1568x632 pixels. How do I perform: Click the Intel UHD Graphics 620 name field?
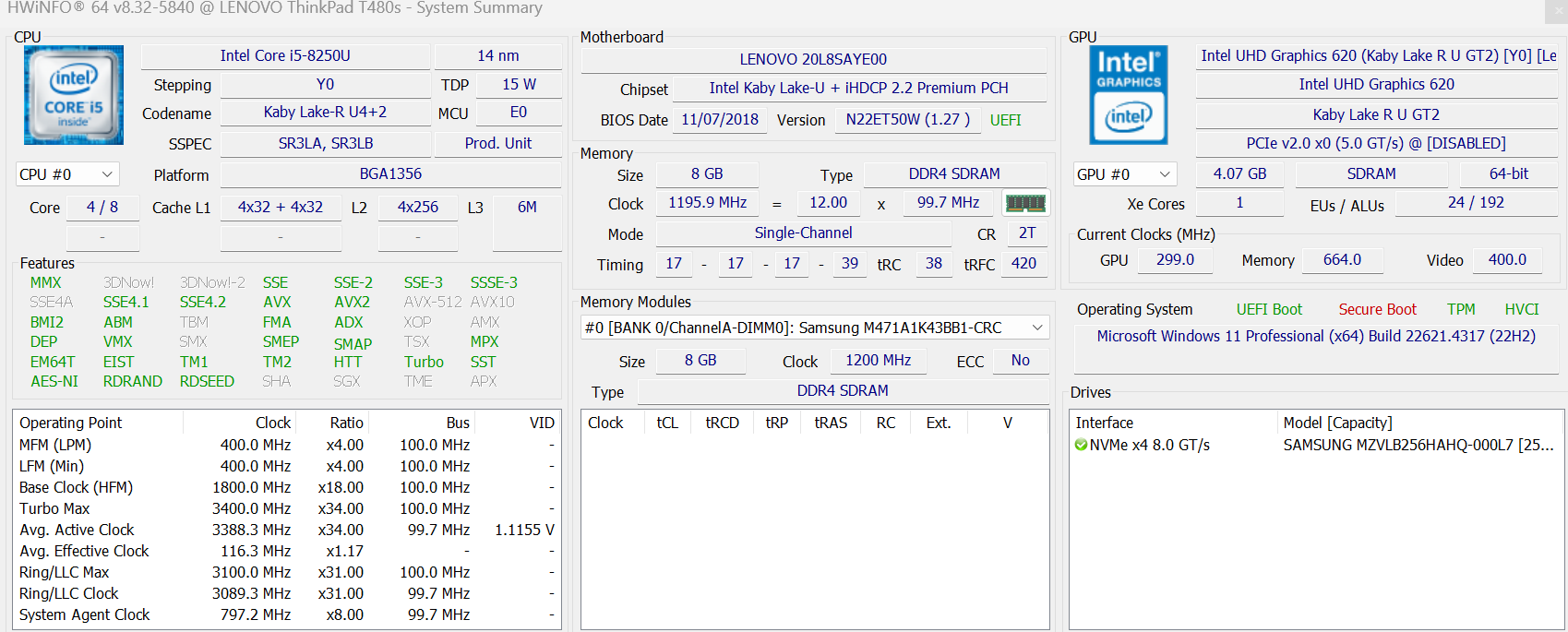click(1376, 84)
